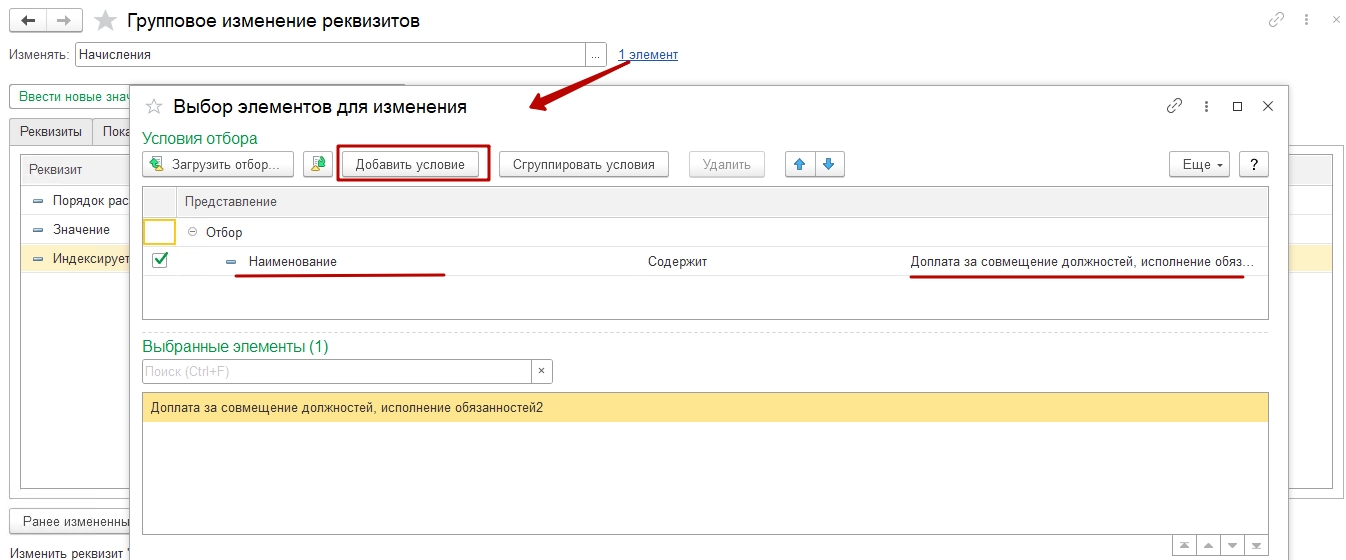Click the Сгруппировать условия button
1346x560 pixels.
tap(584, 164)
